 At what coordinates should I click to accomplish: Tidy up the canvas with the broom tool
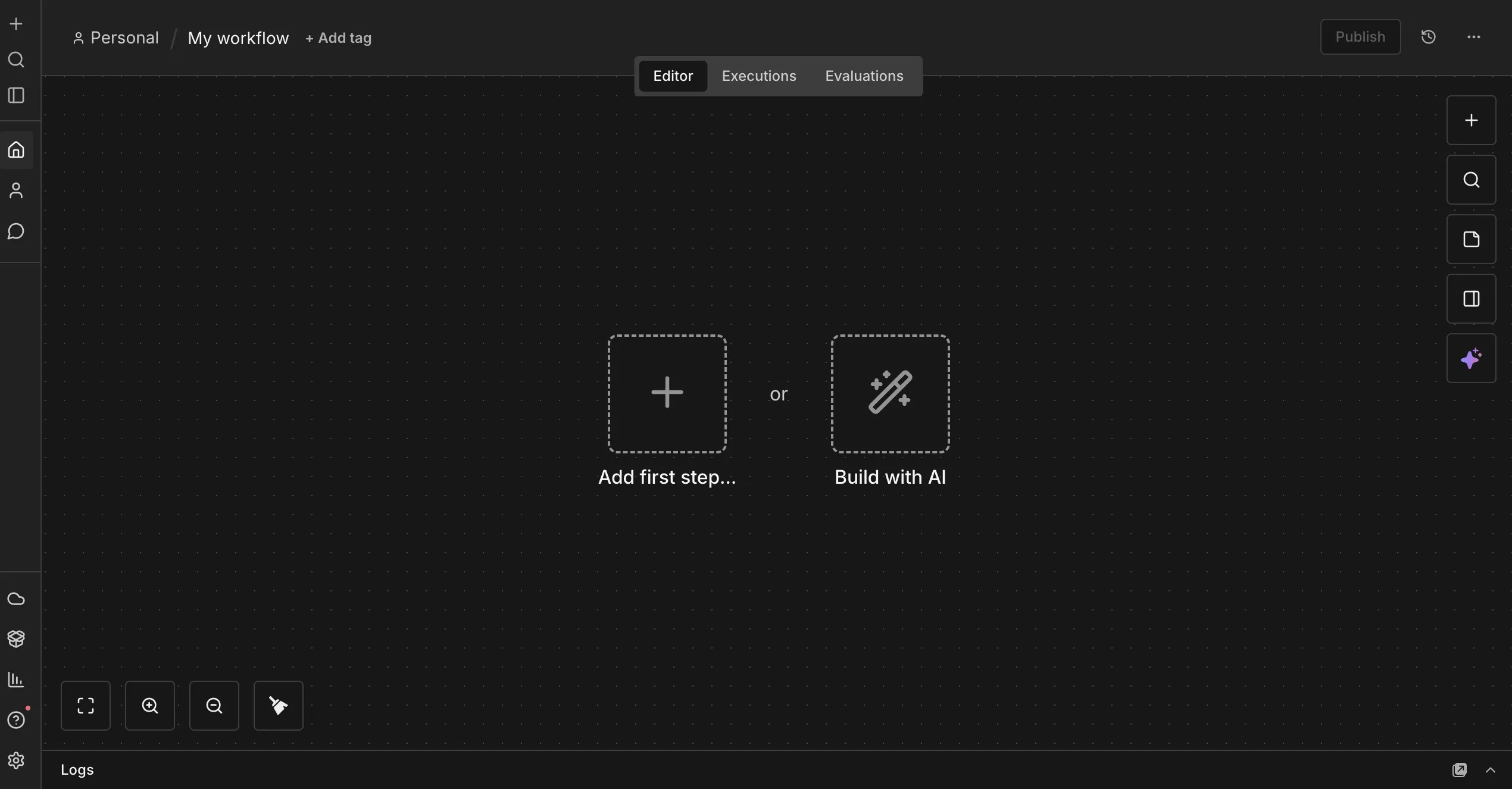[x=277, y=705]
